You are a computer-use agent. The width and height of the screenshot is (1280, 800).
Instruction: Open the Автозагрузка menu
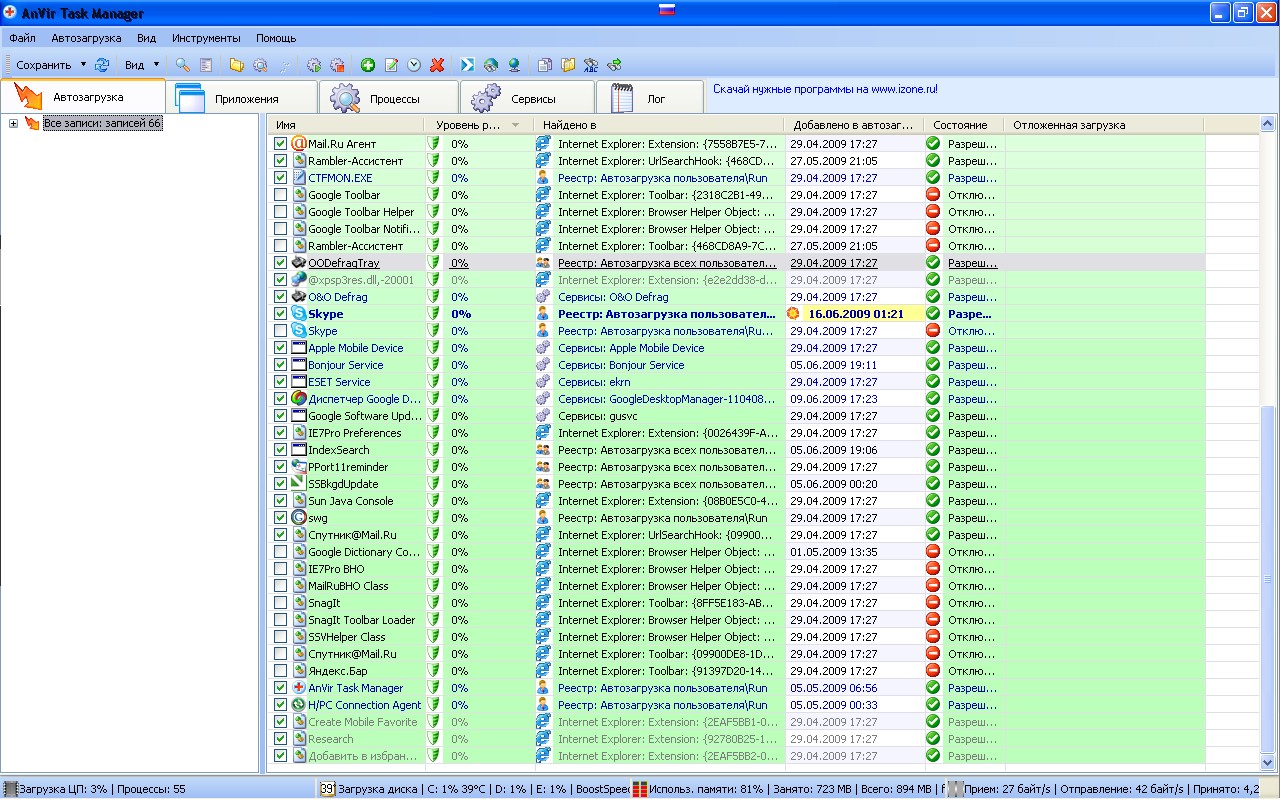click(86, 38)
